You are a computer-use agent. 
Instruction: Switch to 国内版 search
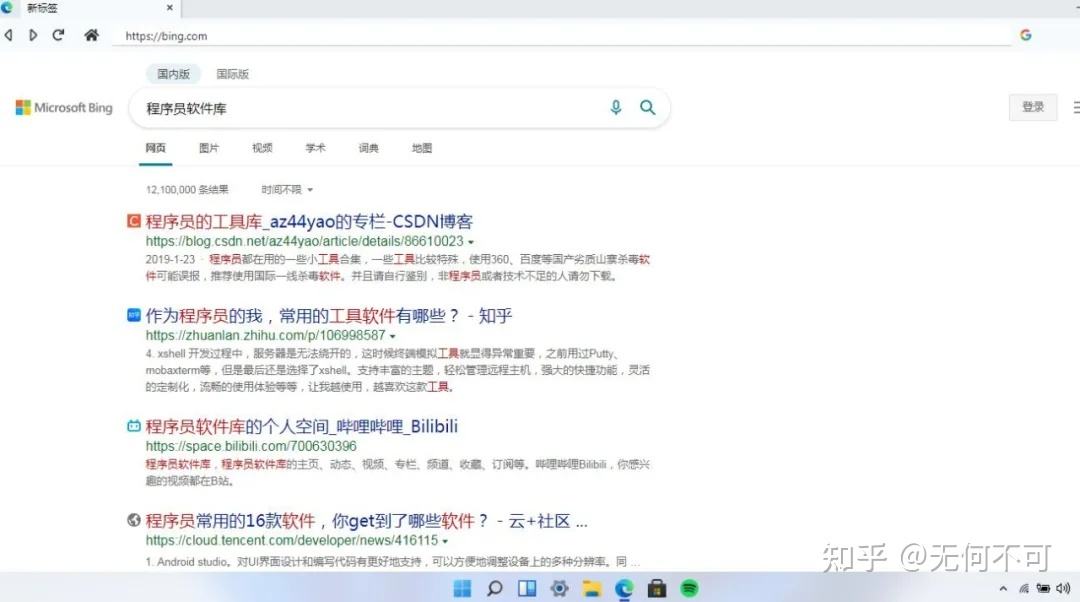pos(173,74)
